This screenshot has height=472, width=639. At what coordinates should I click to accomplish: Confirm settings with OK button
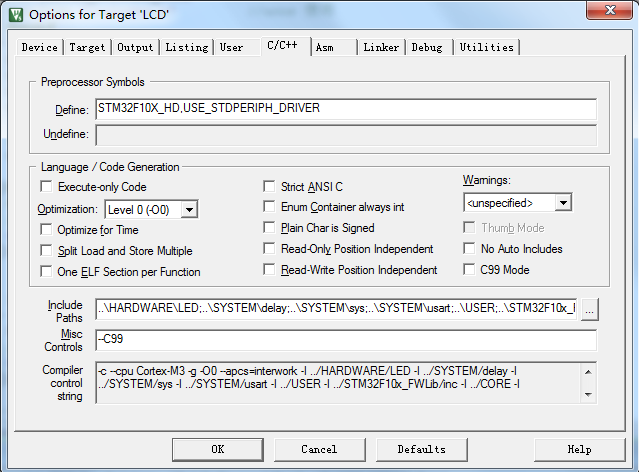pos(218,449)
